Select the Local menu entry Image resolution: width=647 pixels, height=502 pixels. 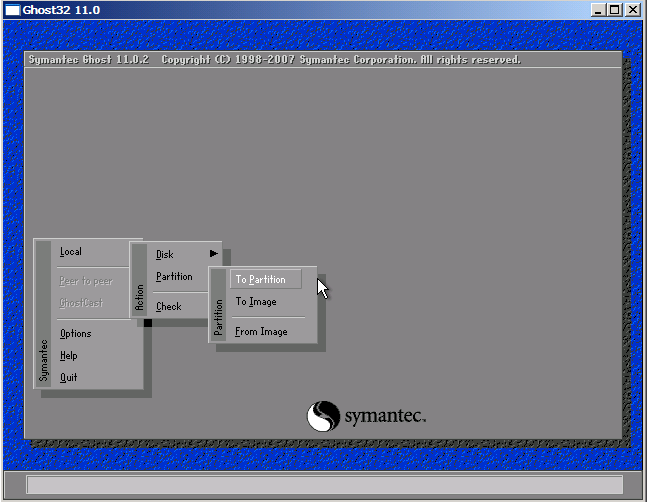tap(71, 252)
